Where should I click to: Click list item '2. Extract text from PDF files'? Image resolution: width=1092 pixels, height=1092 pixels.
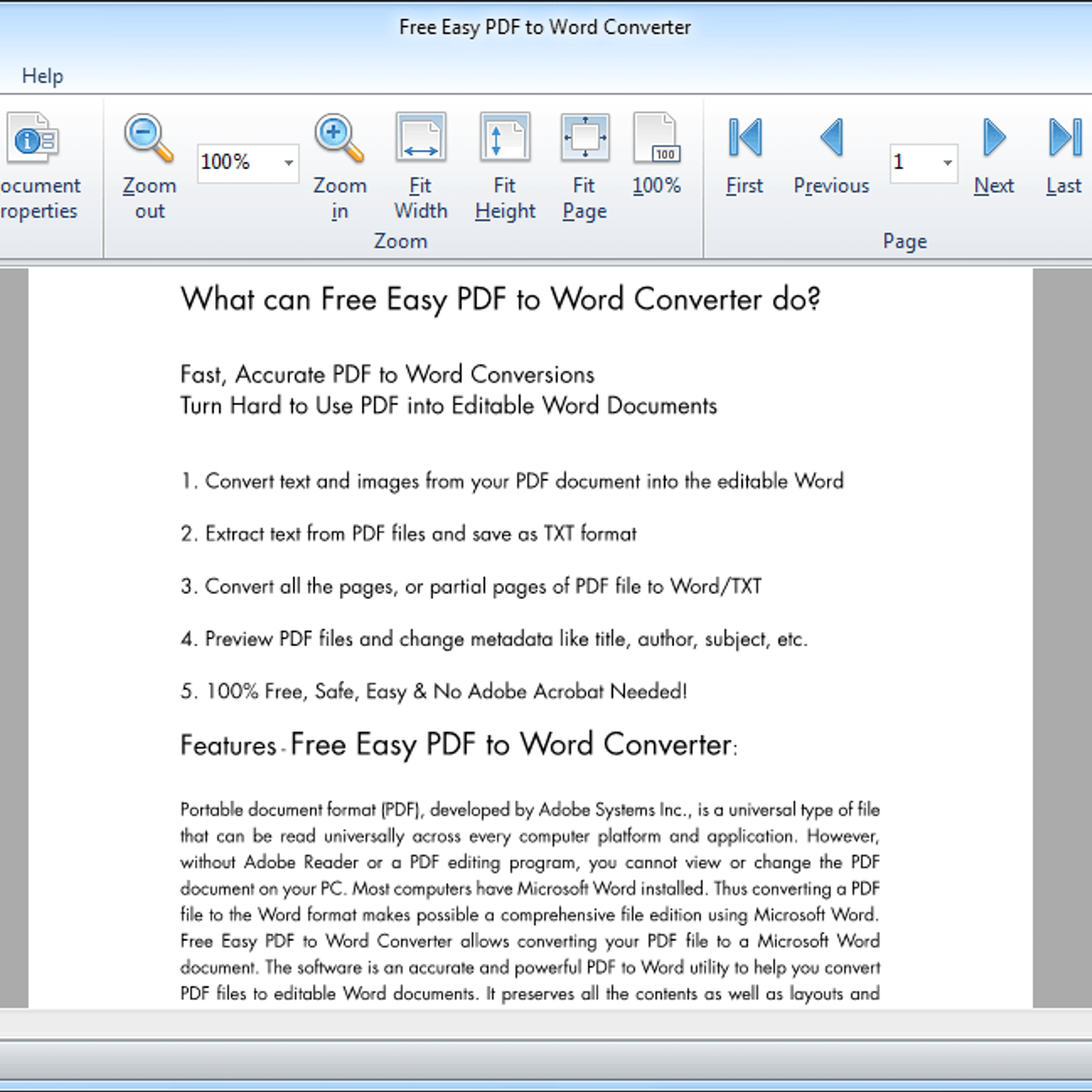coord(408,534)
